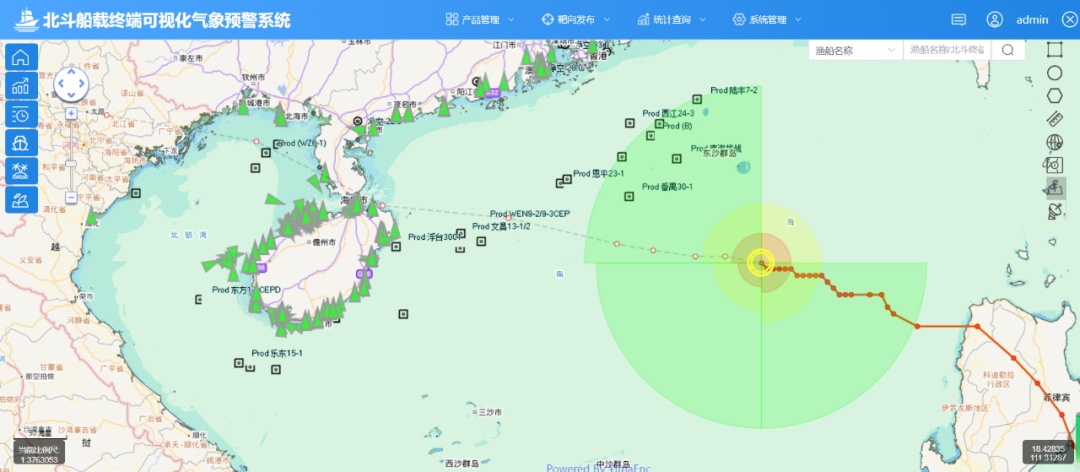Open the 统计查询 menu

pos(672,19)
